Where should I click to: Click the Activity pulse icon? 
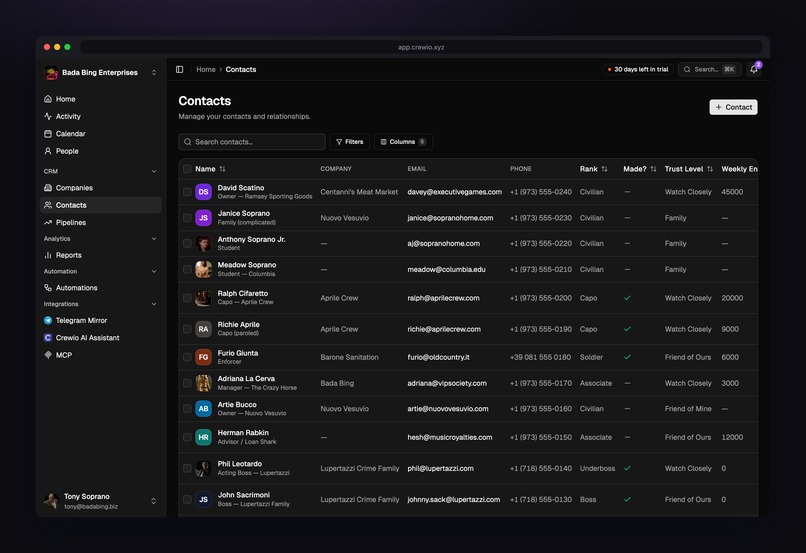click(48, 116)
